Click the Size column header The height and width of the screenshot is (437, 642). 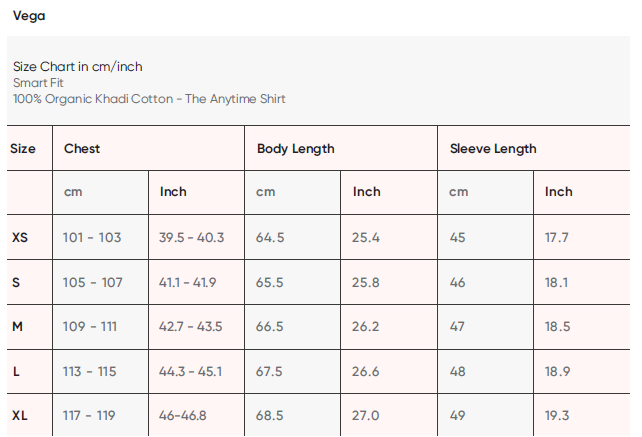pos(23,149)
